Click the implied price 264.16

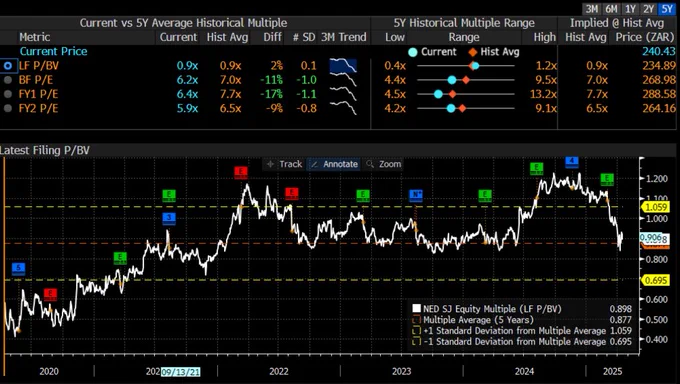[658, 108]
